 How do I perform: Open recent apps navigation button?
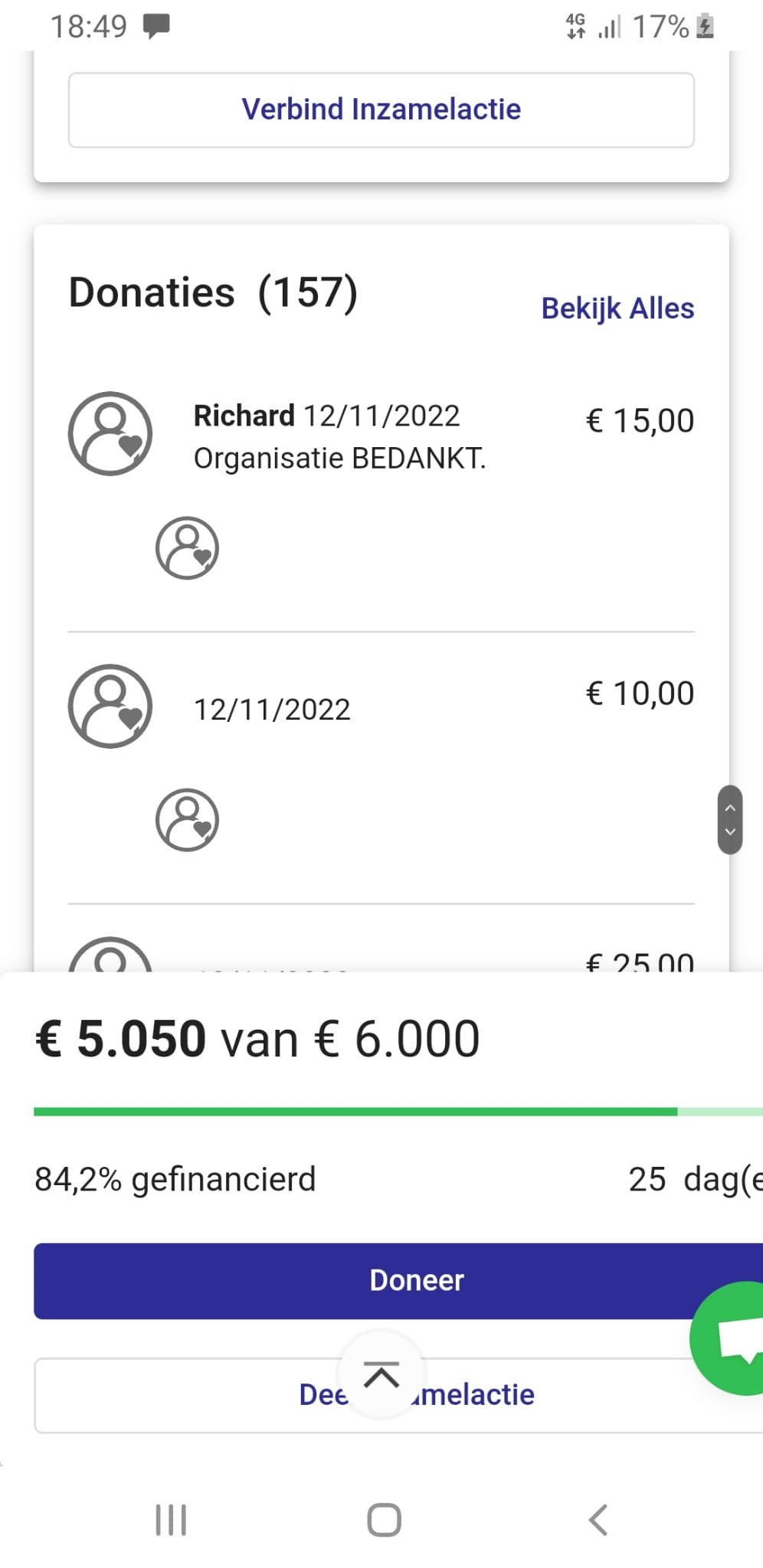[171, 1520]
